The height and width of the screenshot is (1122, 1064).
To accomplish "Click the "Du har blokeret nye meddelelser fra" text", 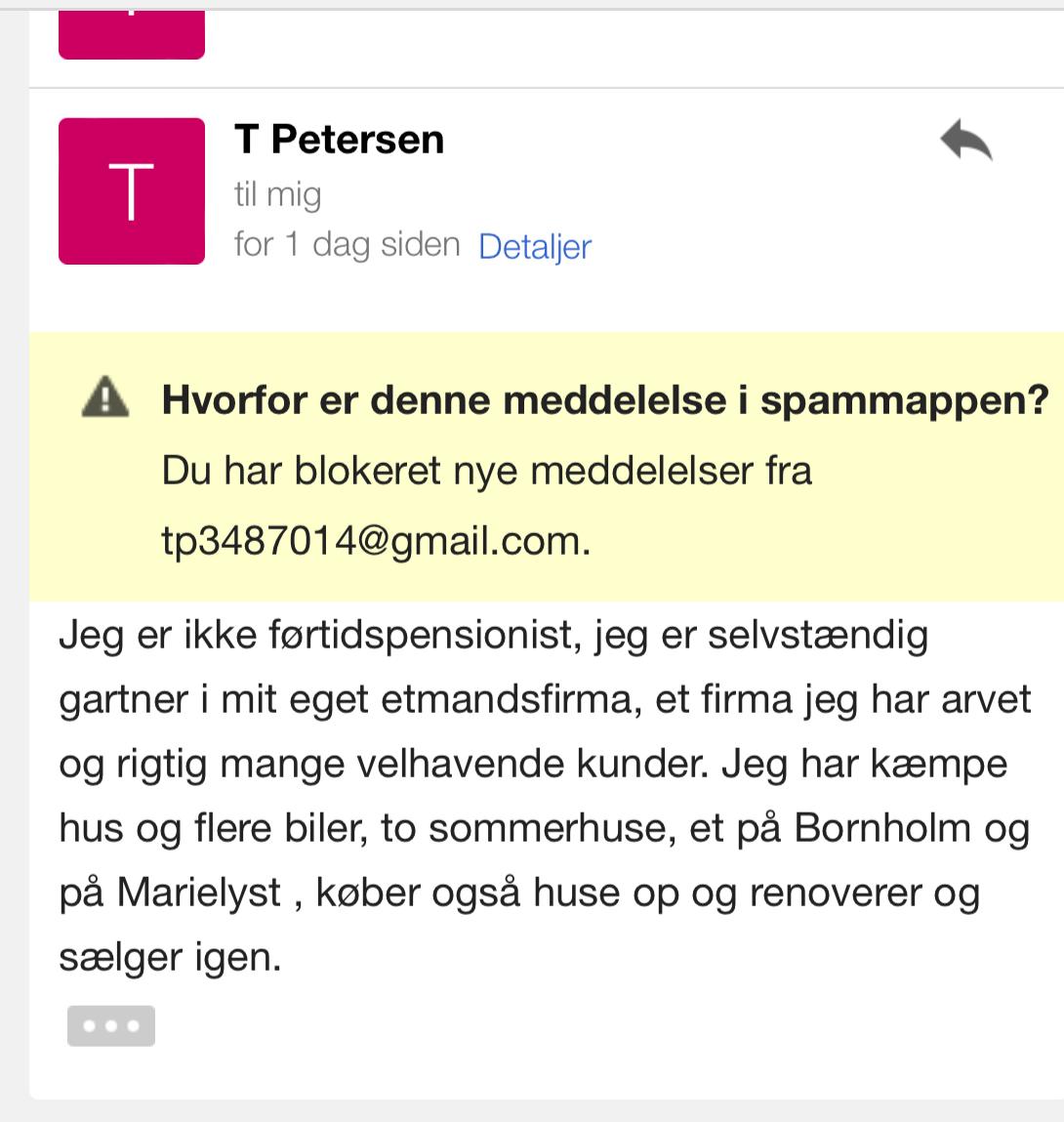I will point(486,471).
